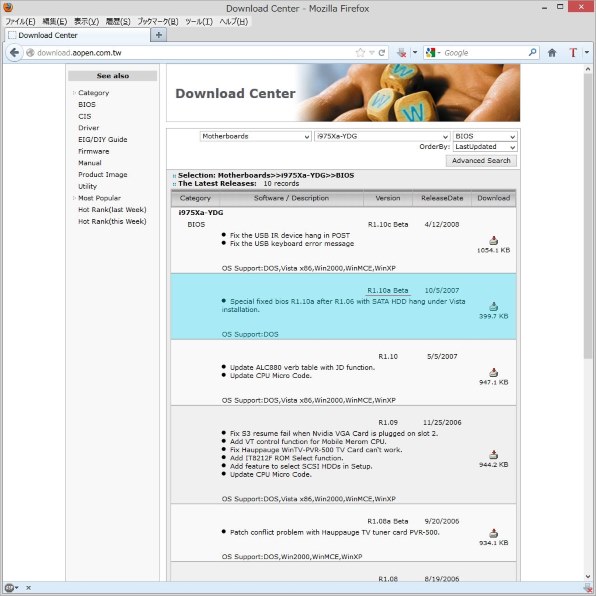Open a new tab with plus button
Image resolution: width=596 pixels, height=596 pixels.
159,35
